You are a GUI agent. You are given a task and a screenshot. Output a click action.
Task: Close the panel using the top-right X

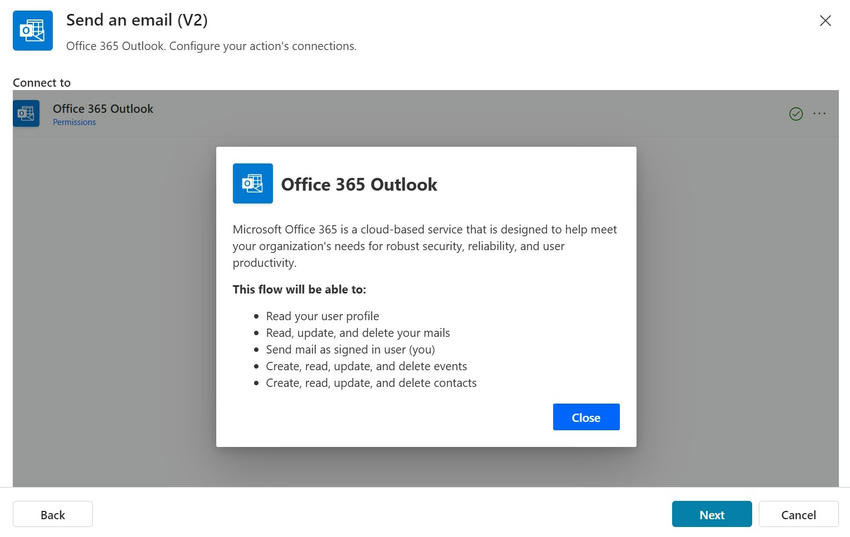click(825, 21)
